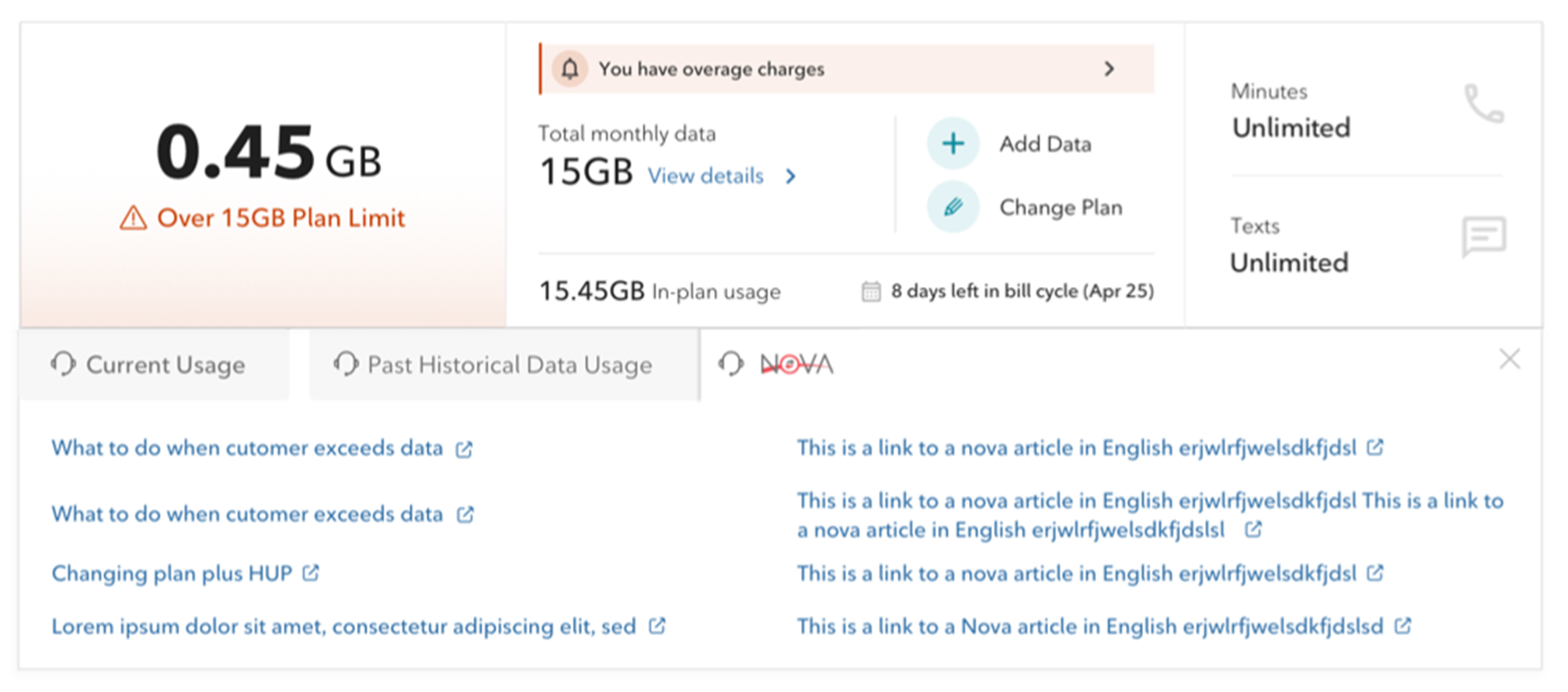Click the View details link
The width and height of the screenshot is (1568, 692).
[706, 176]
